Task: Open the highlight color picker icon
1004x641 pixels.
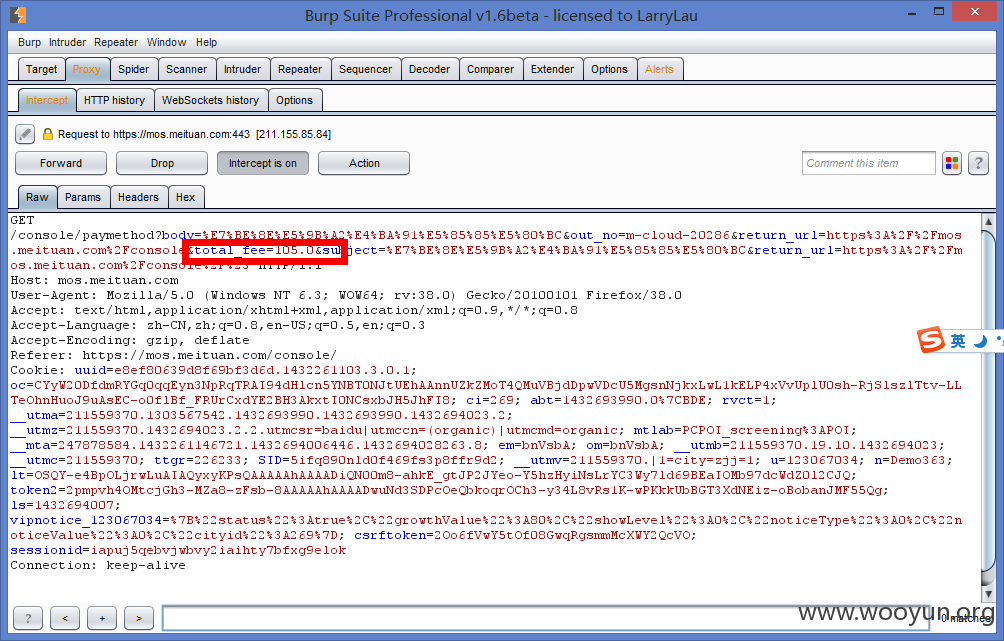Action: (951, 163)
